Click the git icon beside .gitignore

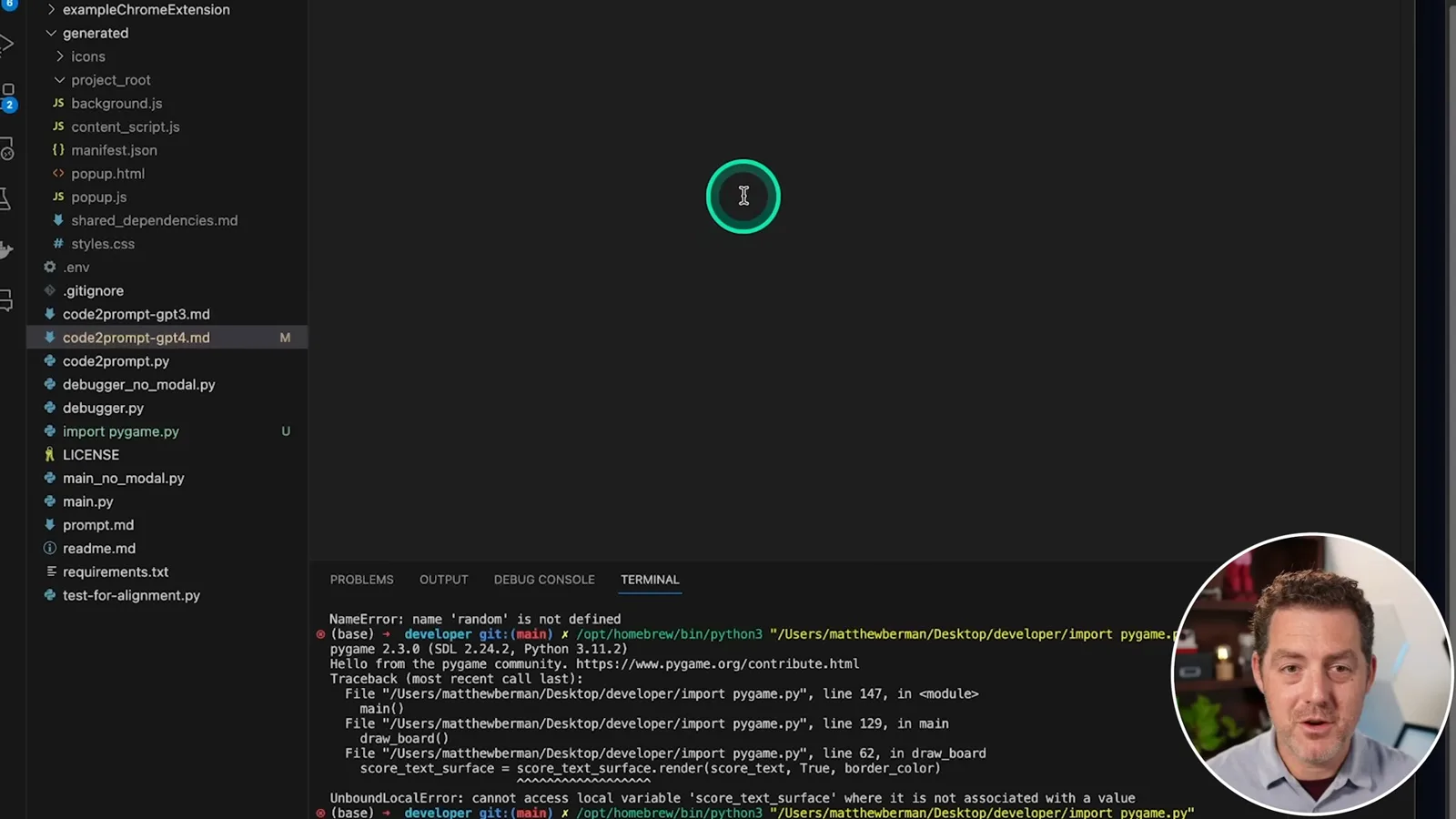click(50, 290)
